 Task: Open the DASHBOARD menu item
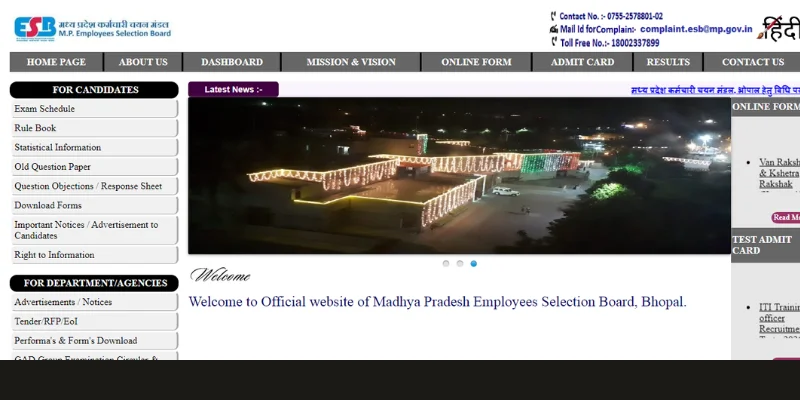232,62
